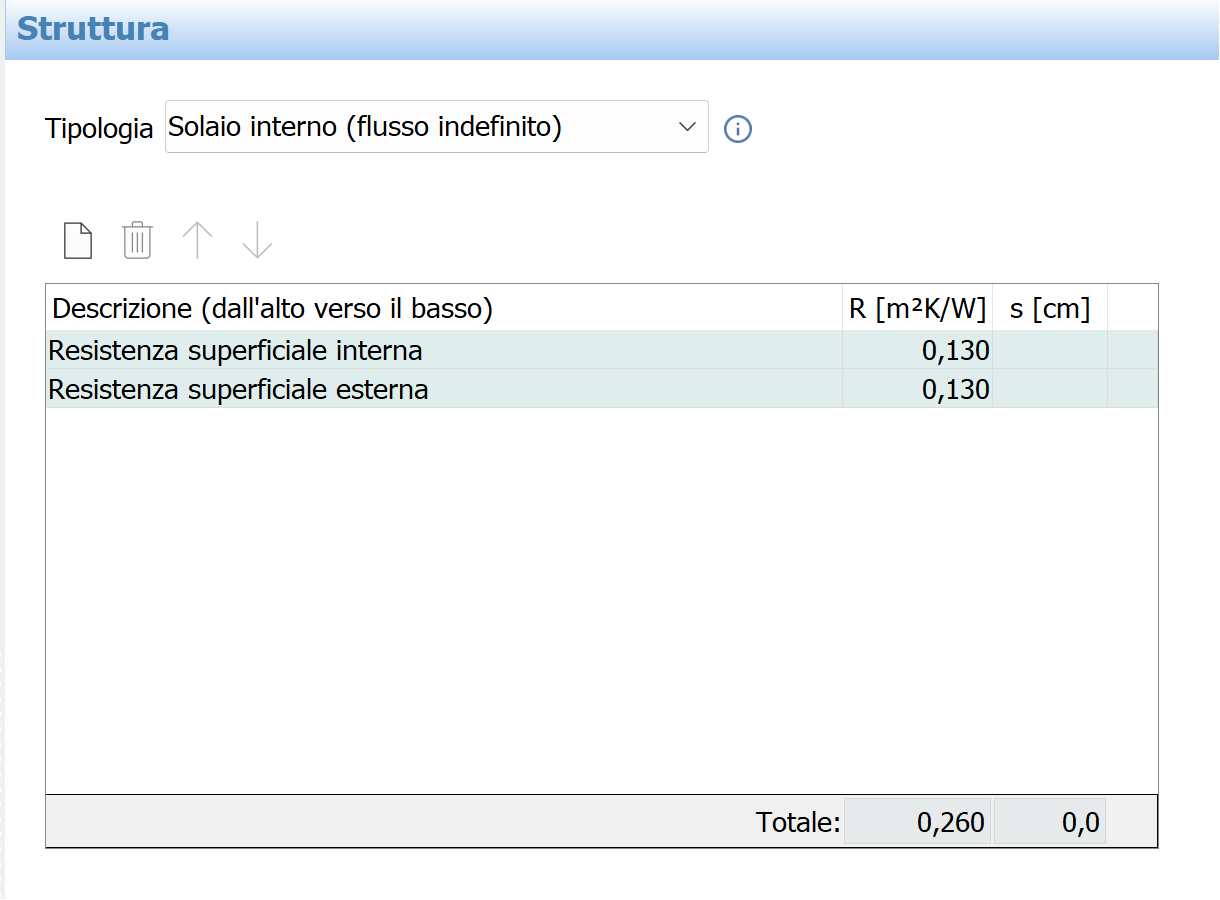Click the R [m²K/W] column header
The height and width of the screenshot is (900, 1220).
click(x=918, y=309)
